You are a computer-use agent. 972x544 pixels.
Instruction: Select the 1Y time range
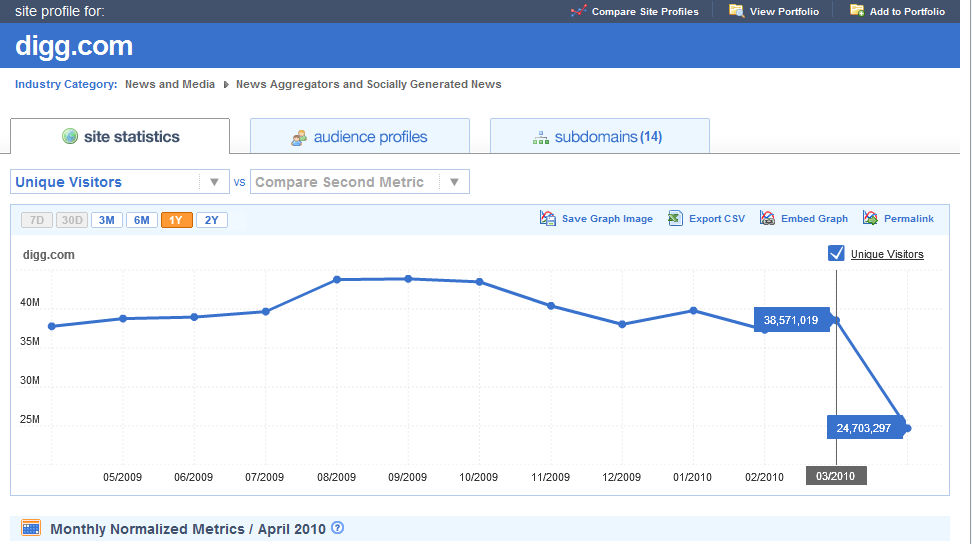(x=177, y=220)
